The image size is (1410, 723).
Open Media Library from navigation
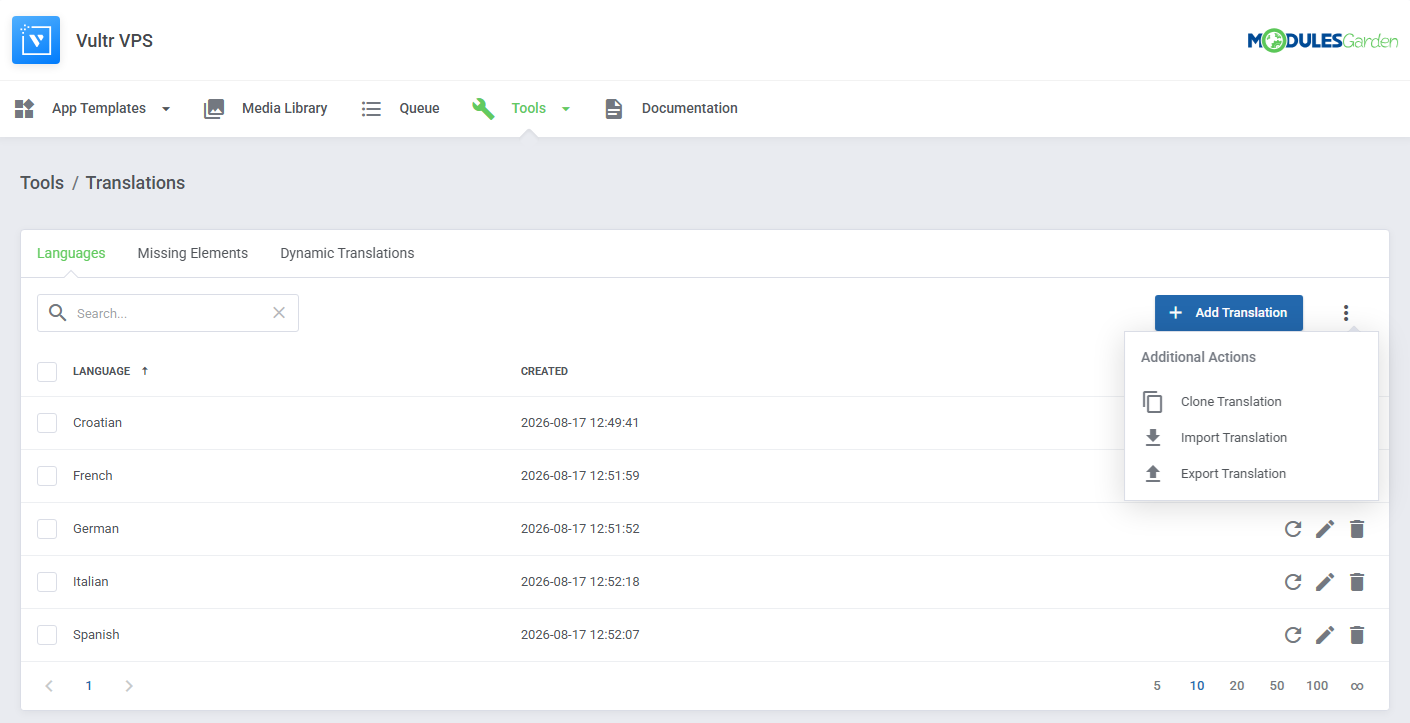285,109
